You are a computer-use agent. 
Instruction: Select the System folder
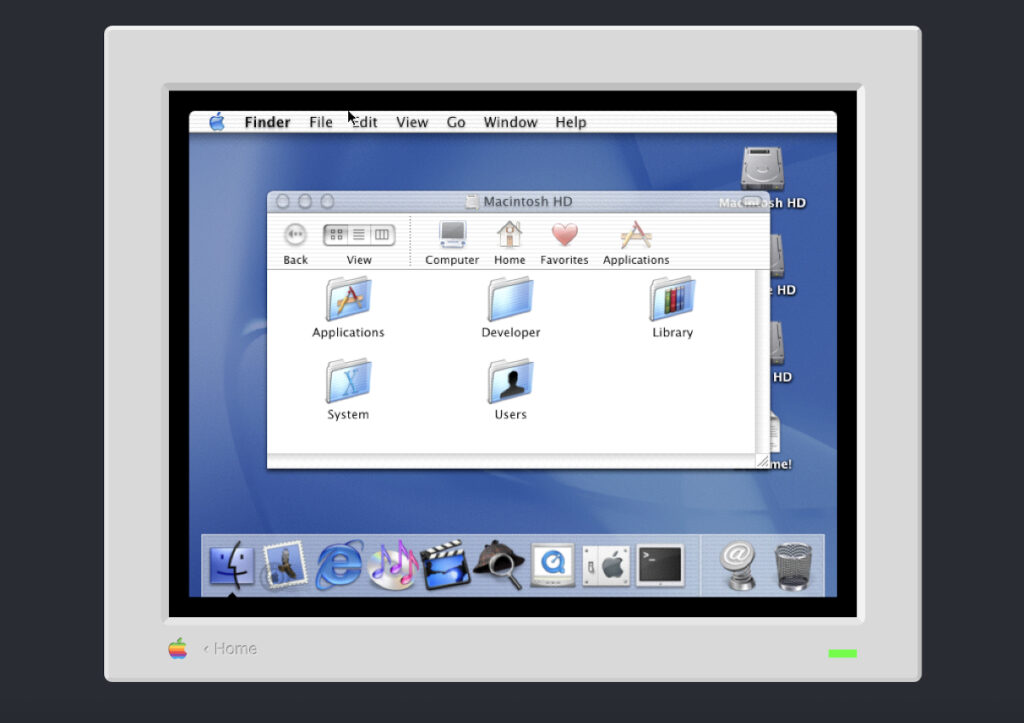(x=348, y=381)
